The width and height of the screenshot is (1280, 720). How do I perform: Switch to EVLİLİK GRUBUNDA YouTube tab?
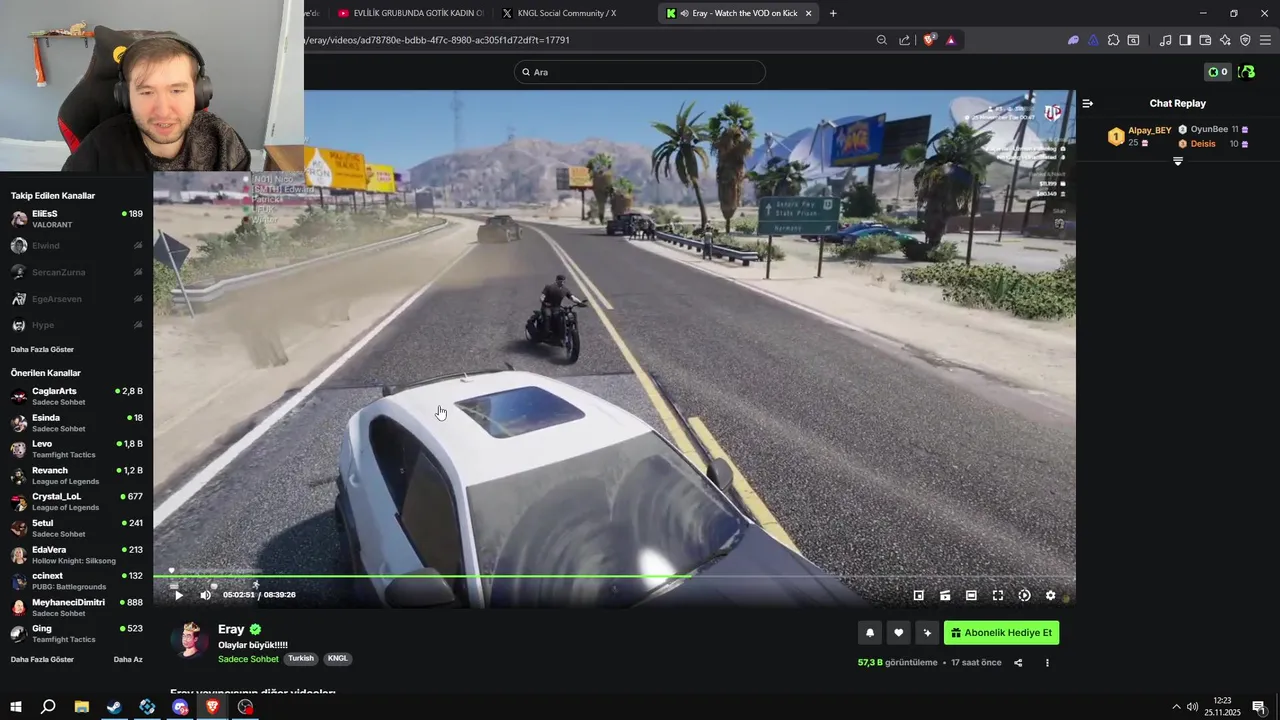(x=411, y=13)
